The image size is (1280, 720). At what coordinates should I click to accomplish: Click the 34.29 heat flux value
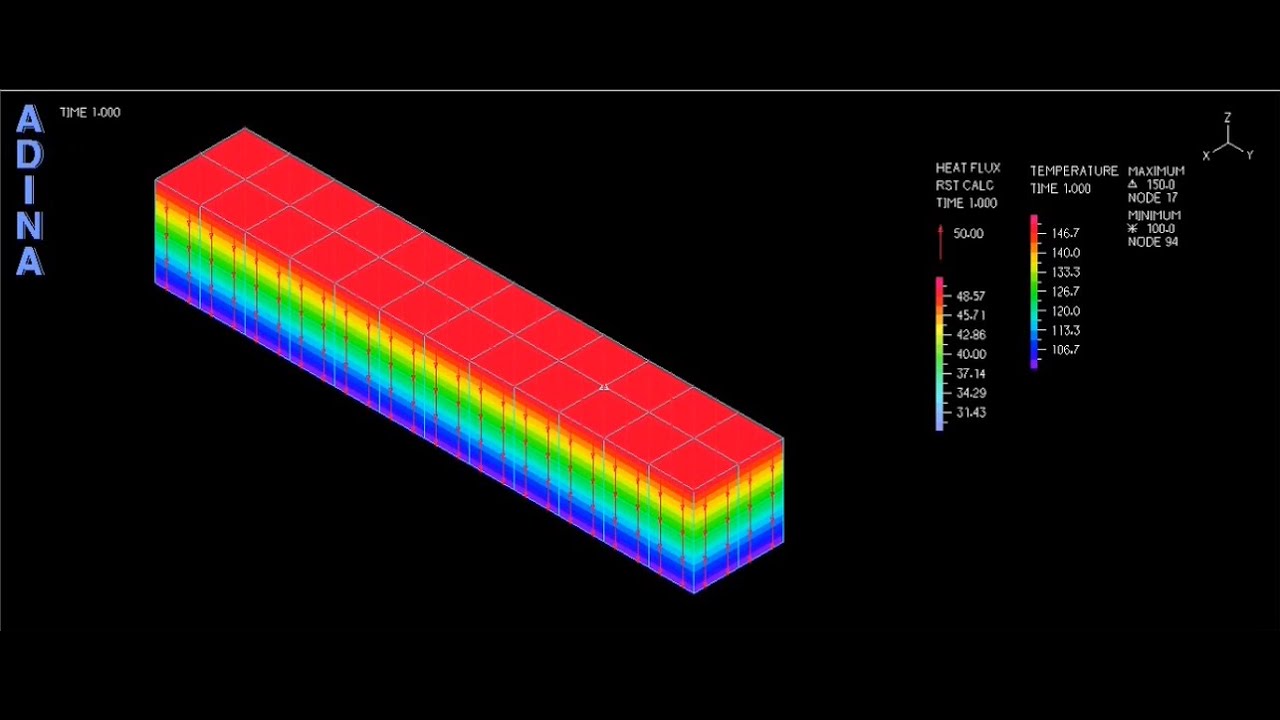pos(971,393)
